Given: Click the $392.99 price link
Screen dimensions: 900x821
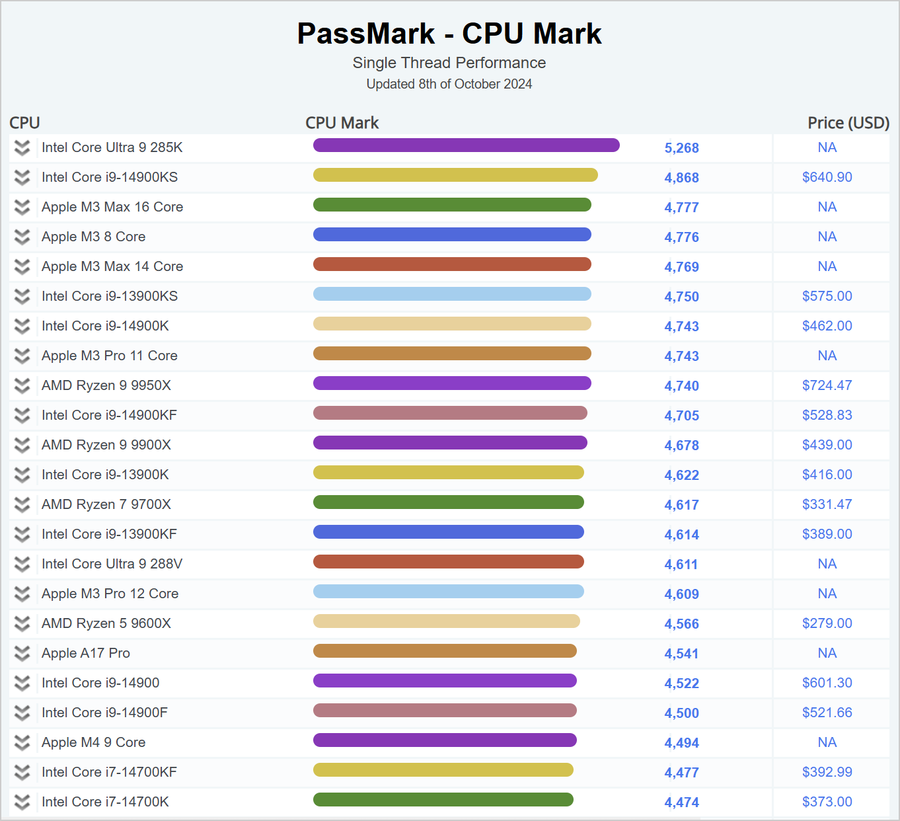Looking at the screenshot, I should point(827,772).
